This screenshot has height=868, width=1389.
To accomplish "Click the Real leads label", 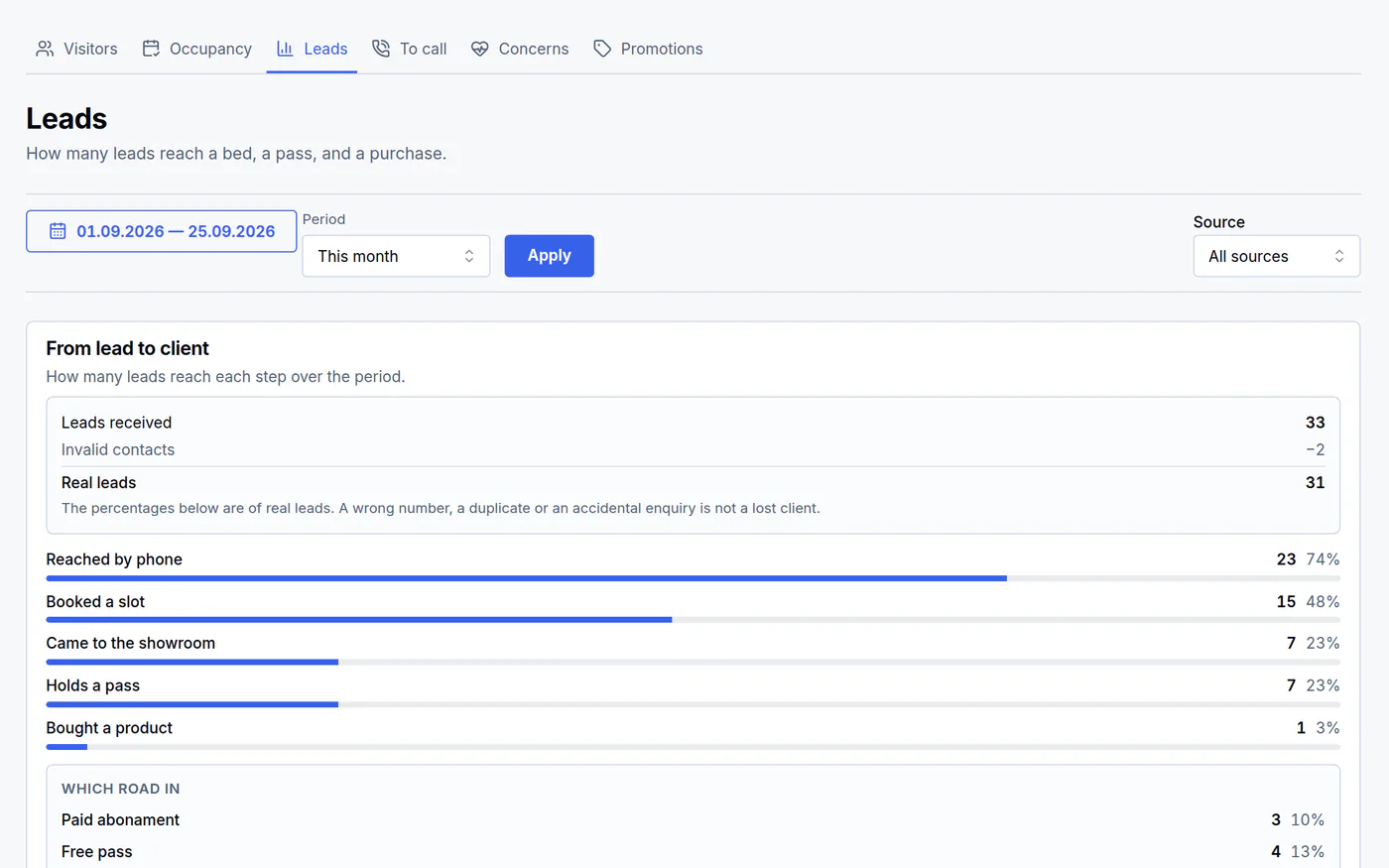I will (x=98, y=483).
